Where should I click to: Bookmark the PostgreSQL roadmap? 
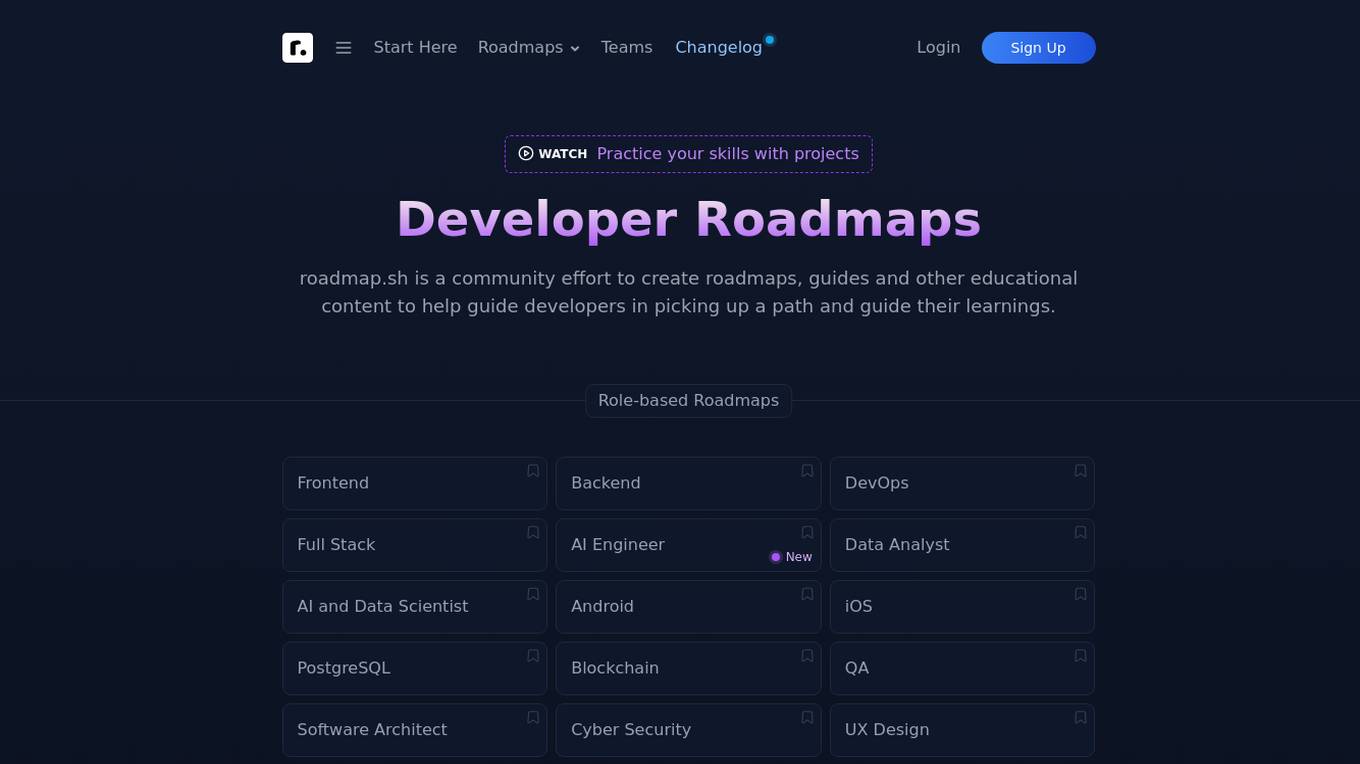tap(533, 656)
